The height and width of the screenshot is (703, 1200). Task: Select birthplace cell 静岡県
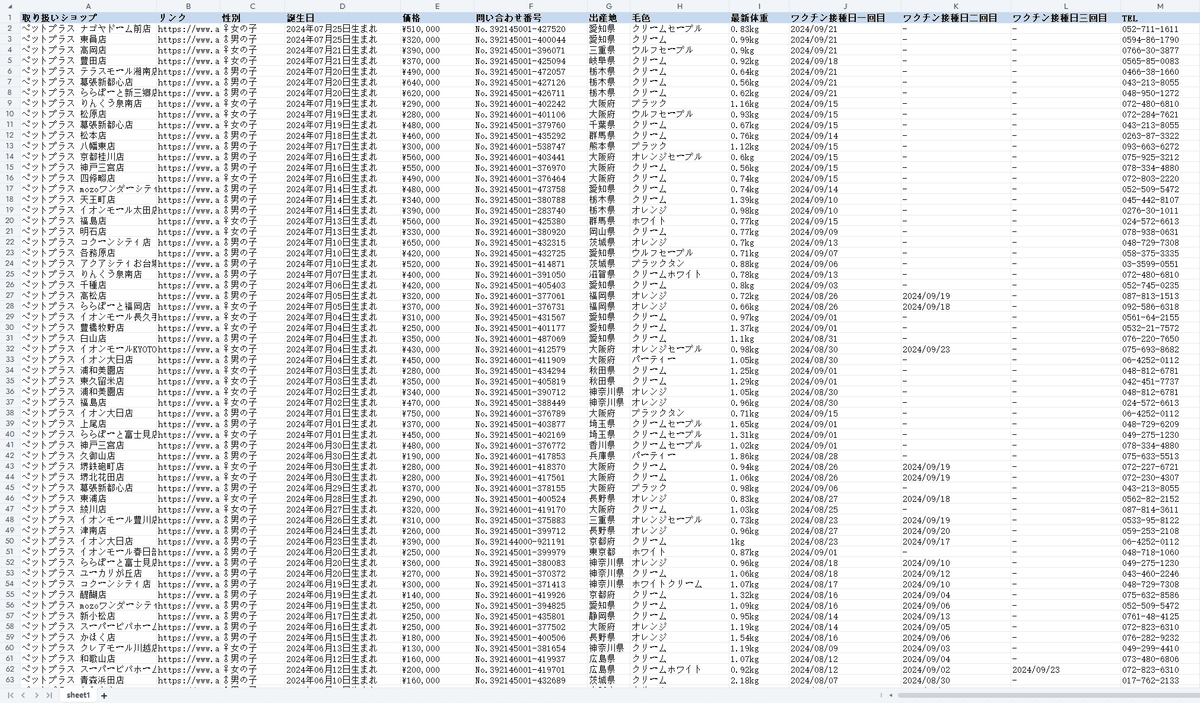[609, 616]
